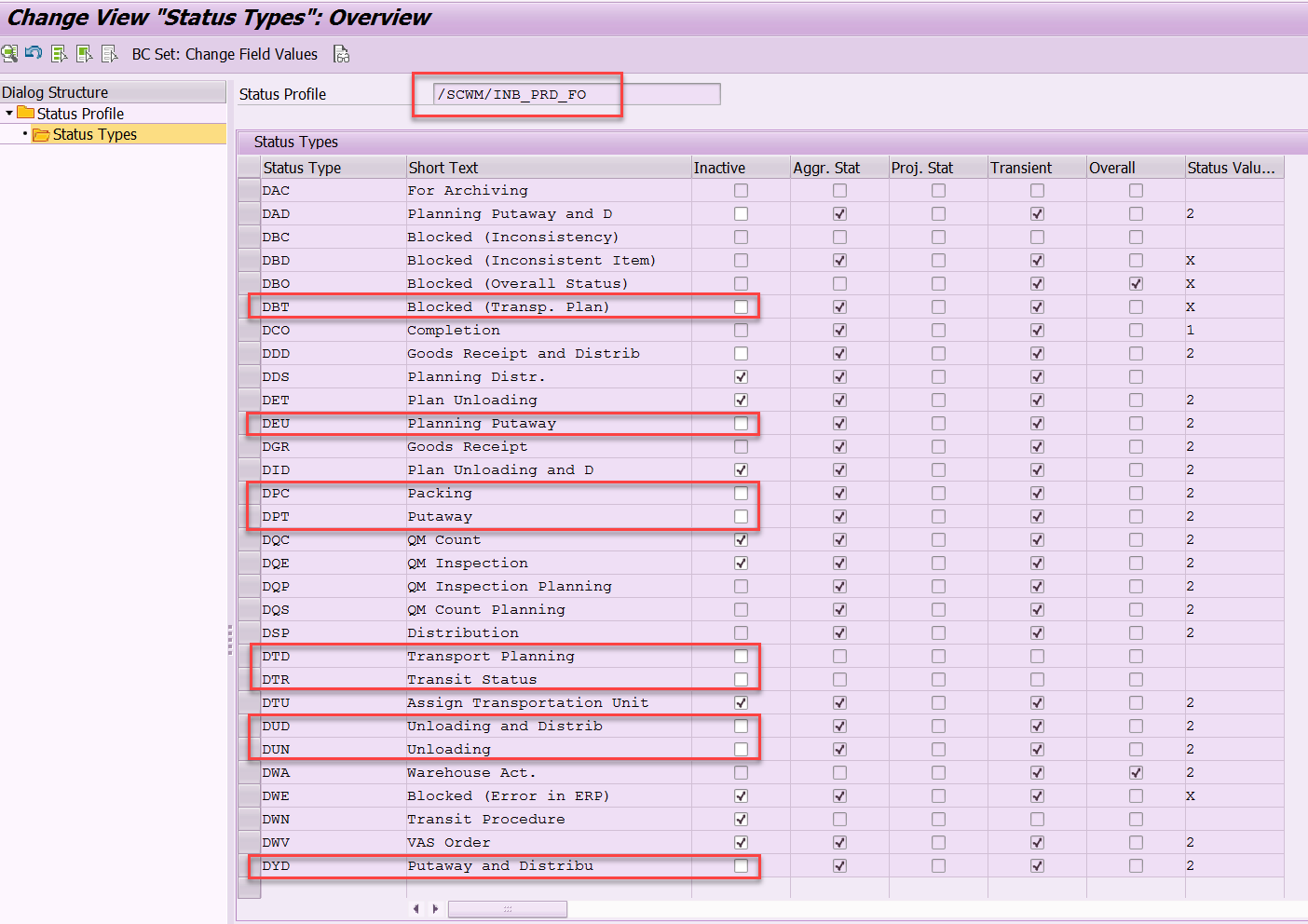The height and width of the screenshot is (924, 1308).
Task: Click the Transient column header
Action: pos(1037,168)
